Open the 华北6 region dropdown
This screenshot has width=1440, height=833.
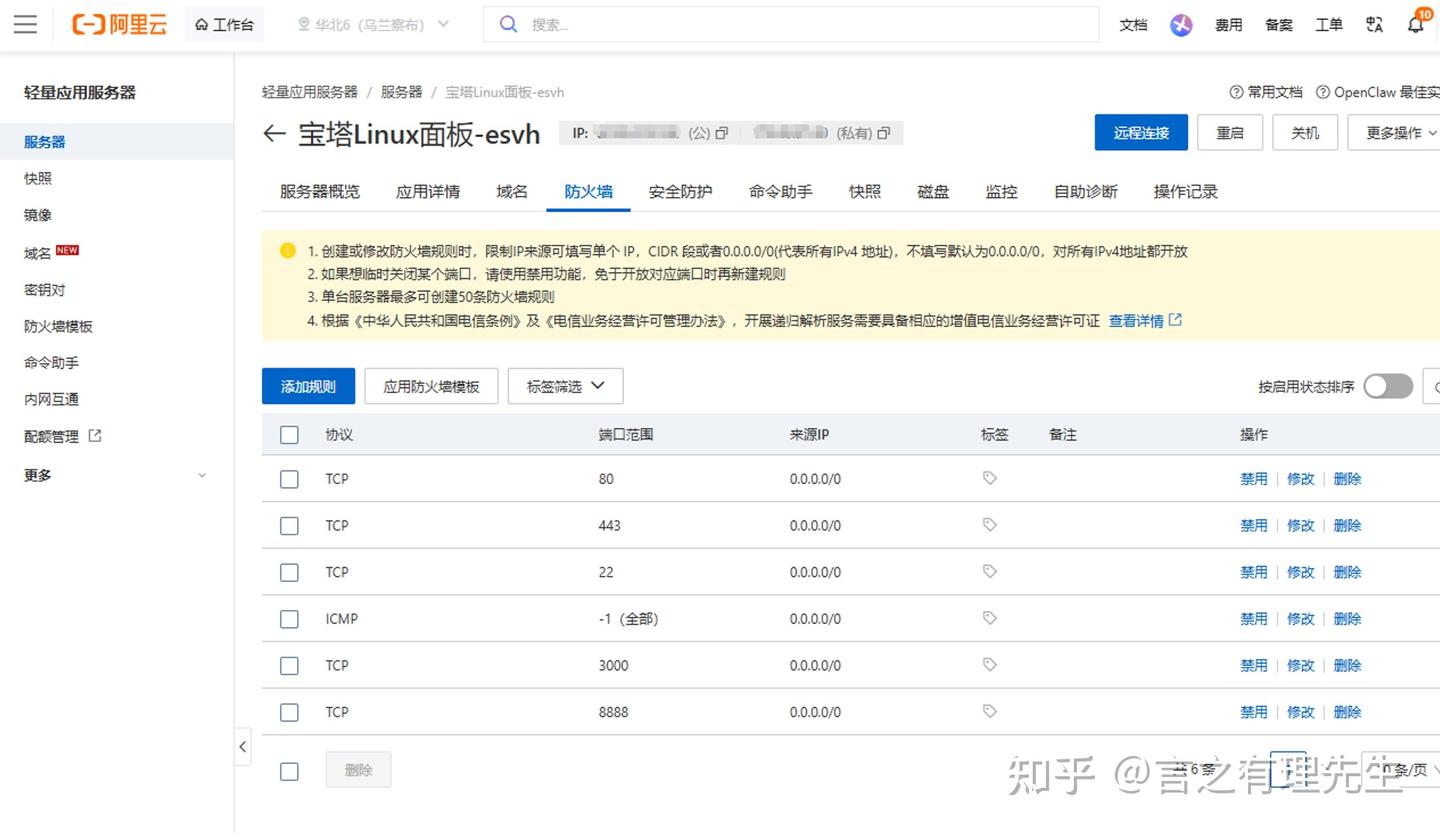click(374, 25)
